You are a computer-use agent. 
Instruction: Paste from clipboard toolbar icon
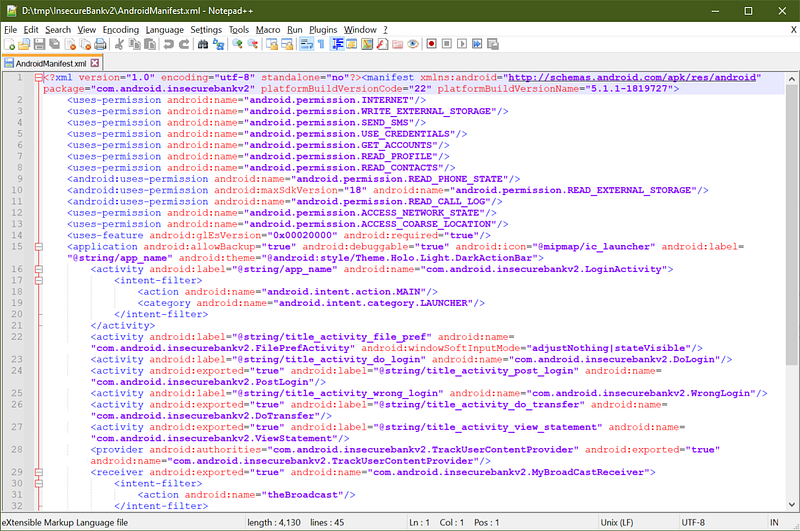pos(150,44)
